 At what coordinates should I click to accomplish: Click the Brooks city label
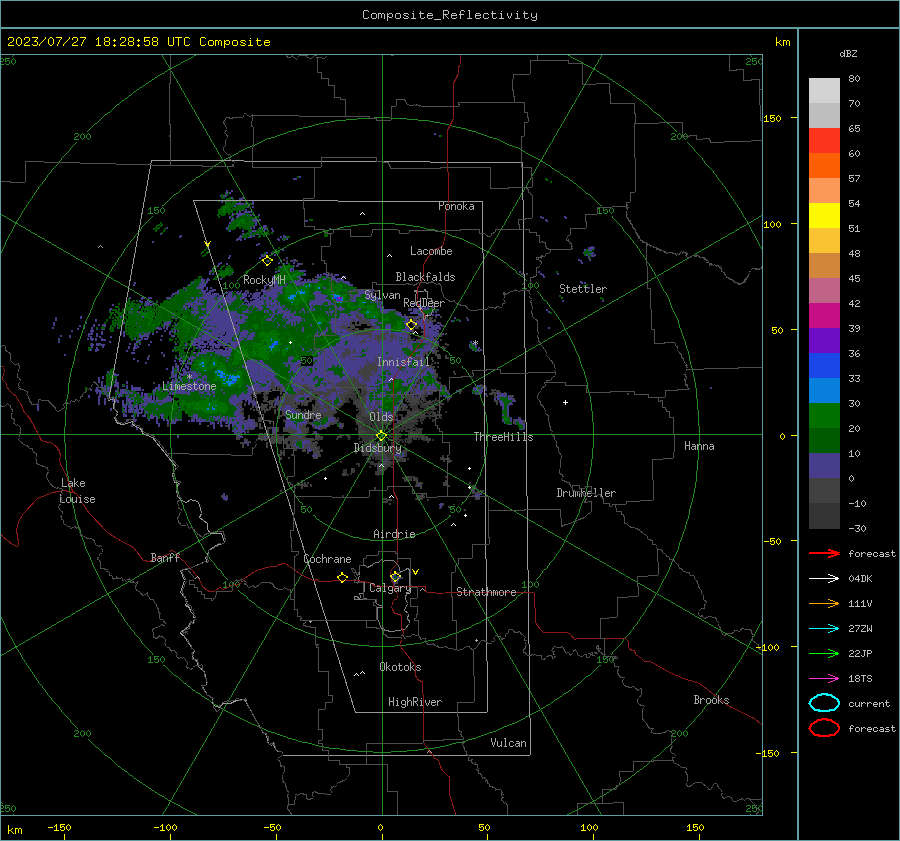point(711,700)
